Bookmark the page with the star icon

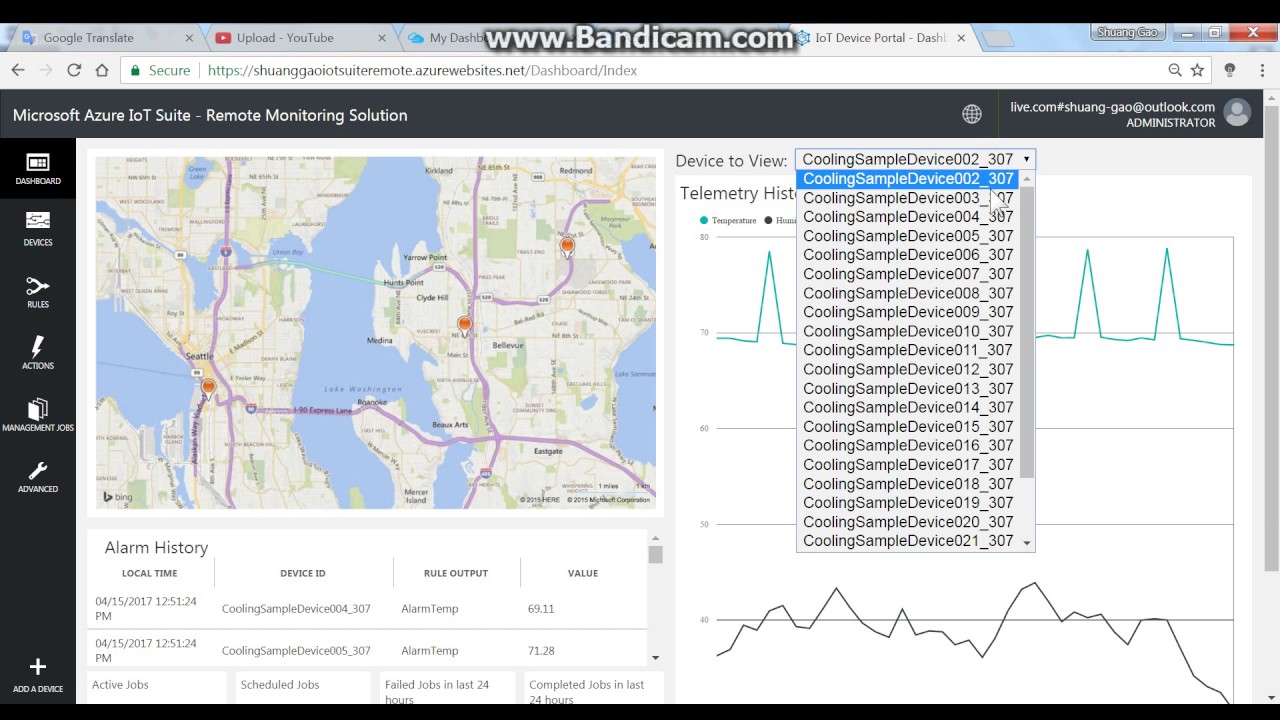1197,70
